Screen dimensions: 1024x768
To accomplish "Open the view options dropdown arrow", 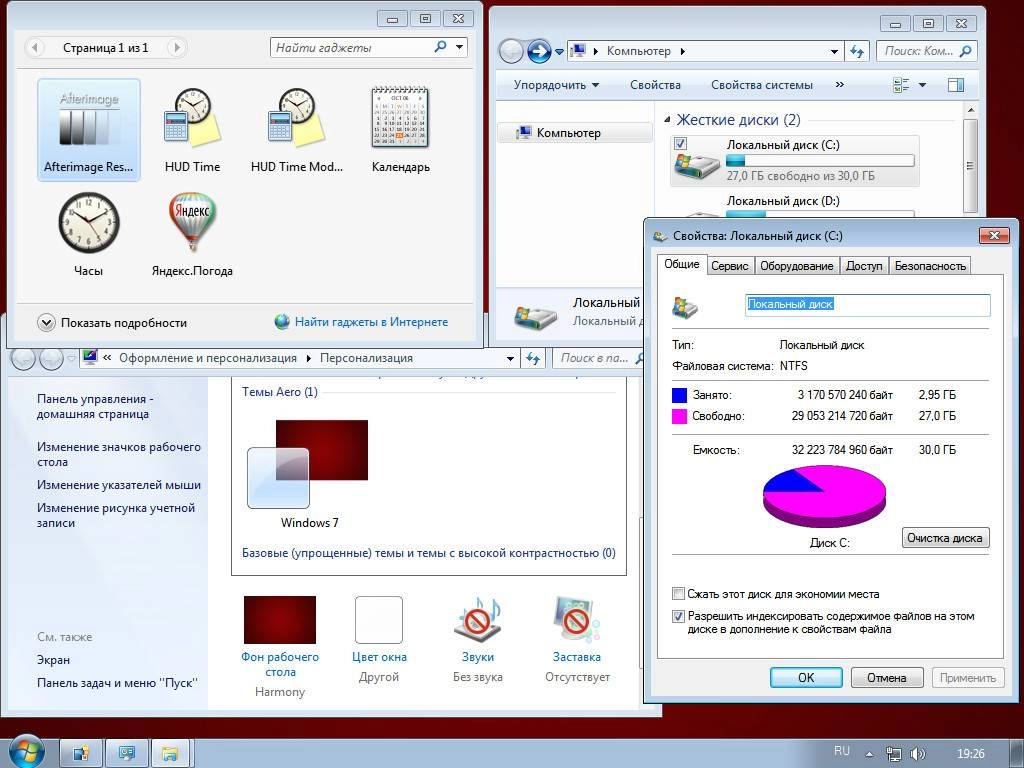I will (922, 85).
